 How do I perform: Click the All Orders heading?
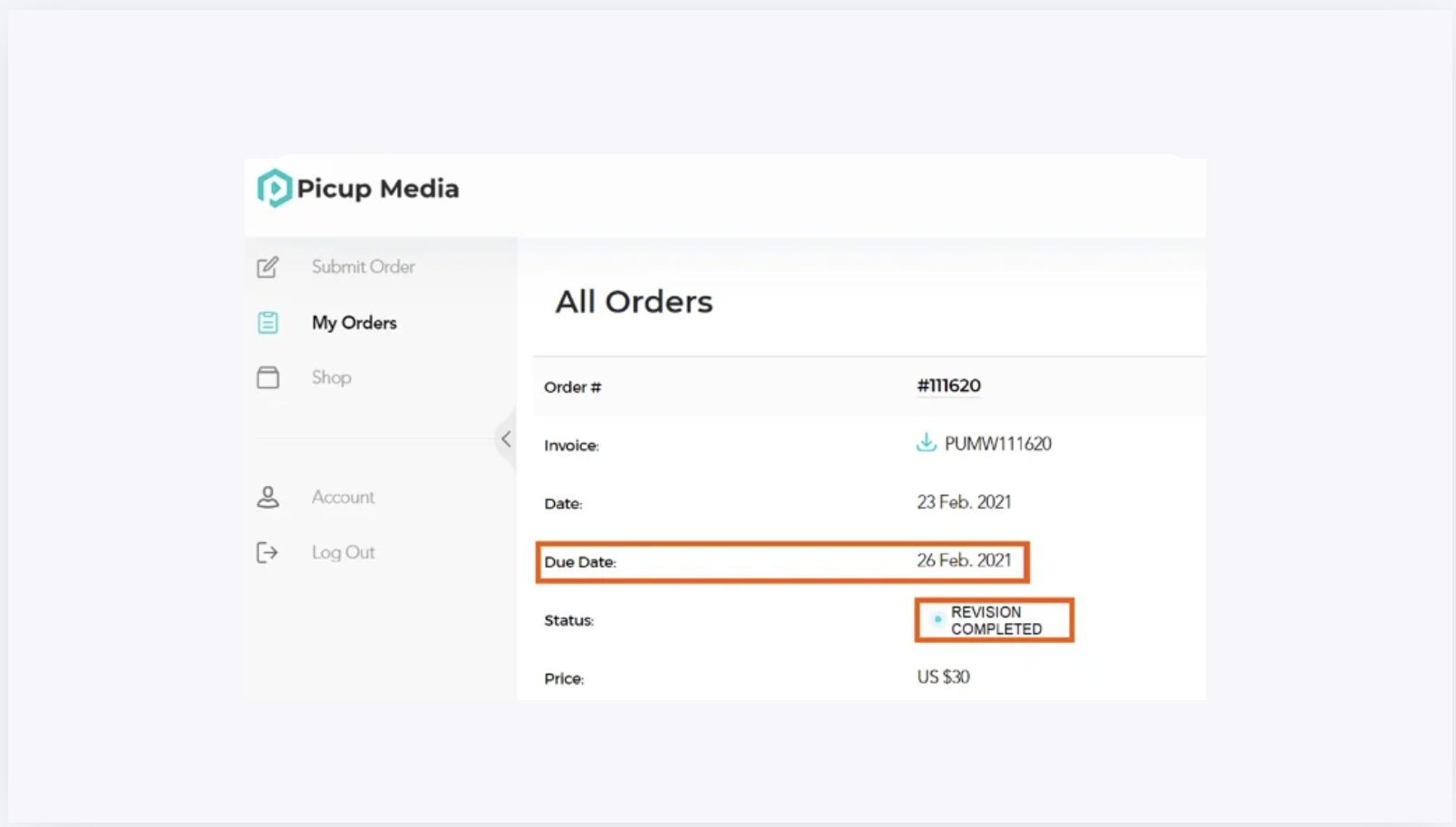[x=634, y=302]
